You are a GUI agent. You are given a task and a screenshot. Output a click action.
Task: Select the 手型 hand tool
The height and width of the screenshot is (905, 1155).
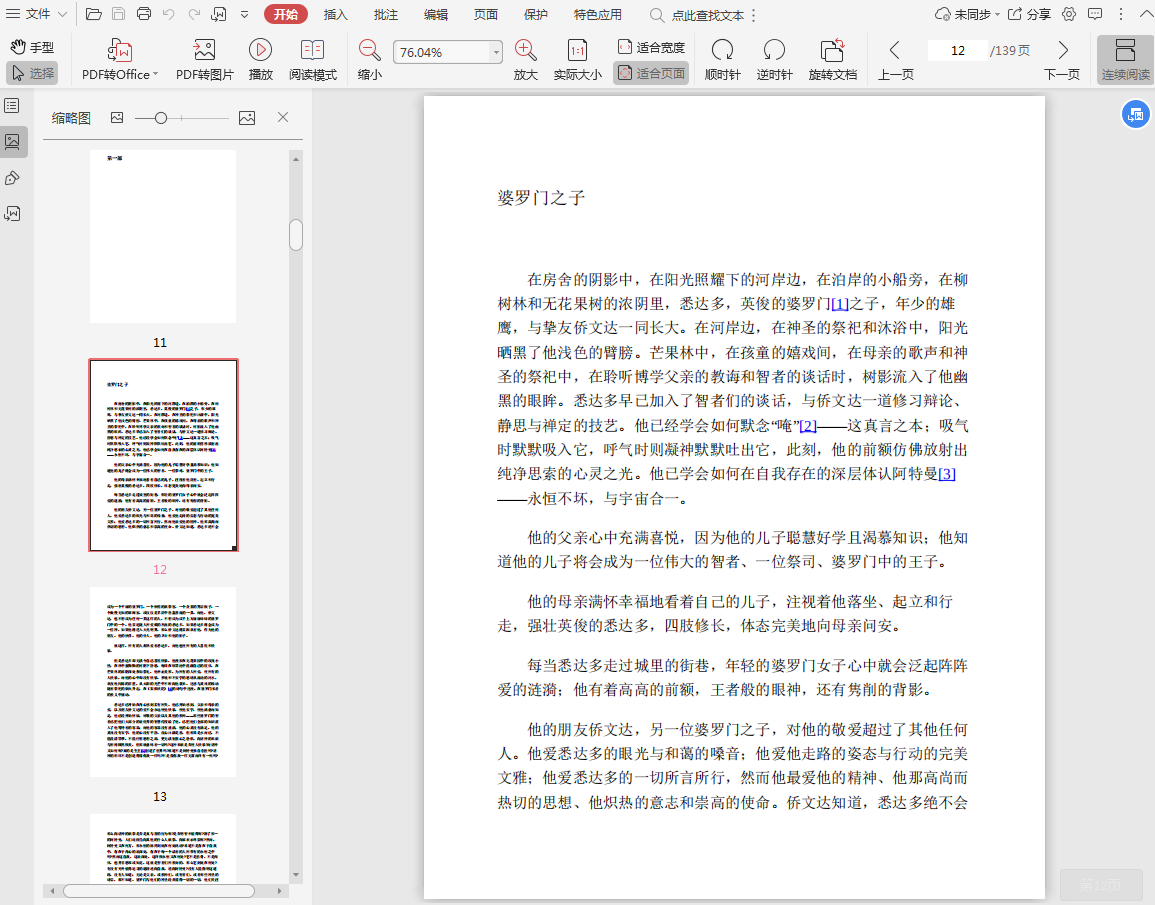[x=32, y=47]
